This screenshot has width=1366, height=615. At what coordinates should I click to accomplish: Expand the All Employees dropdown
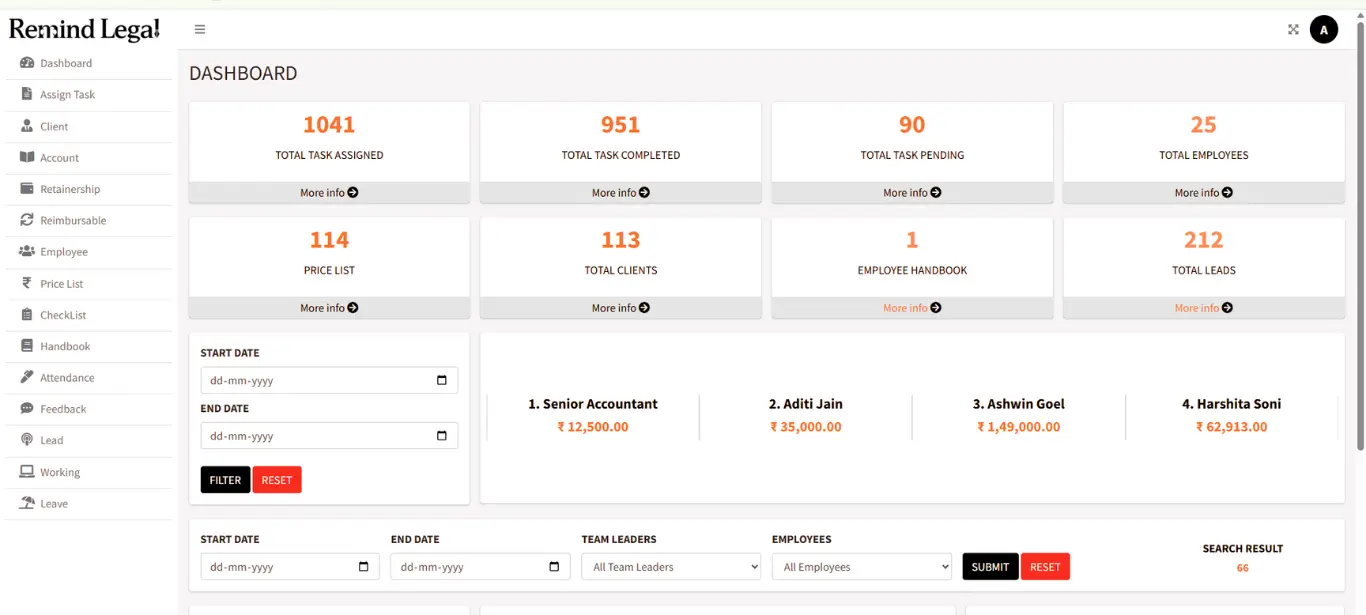(861, 567)
